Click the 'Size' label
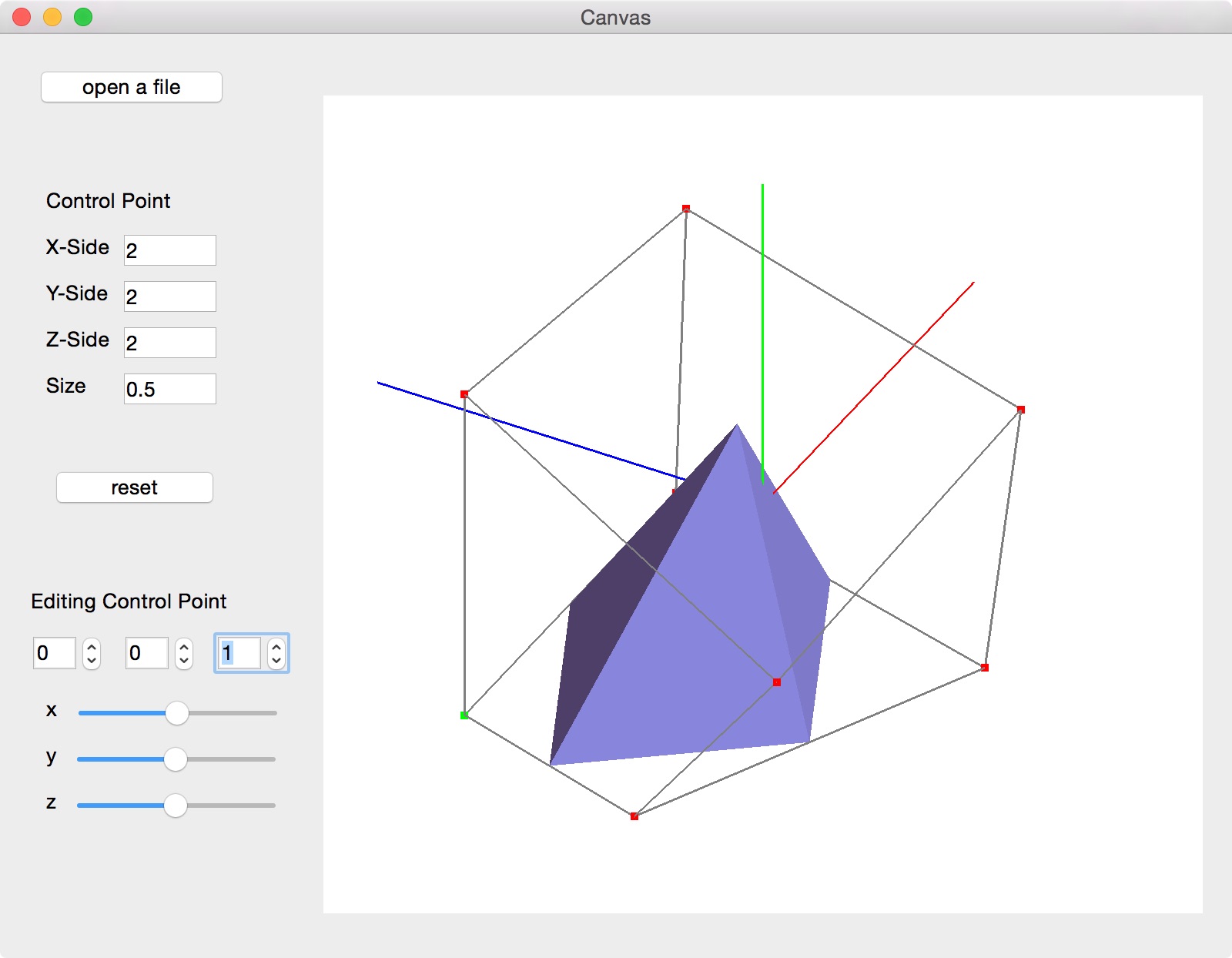Screen dimensions: 1232x958 click(66, 386)
